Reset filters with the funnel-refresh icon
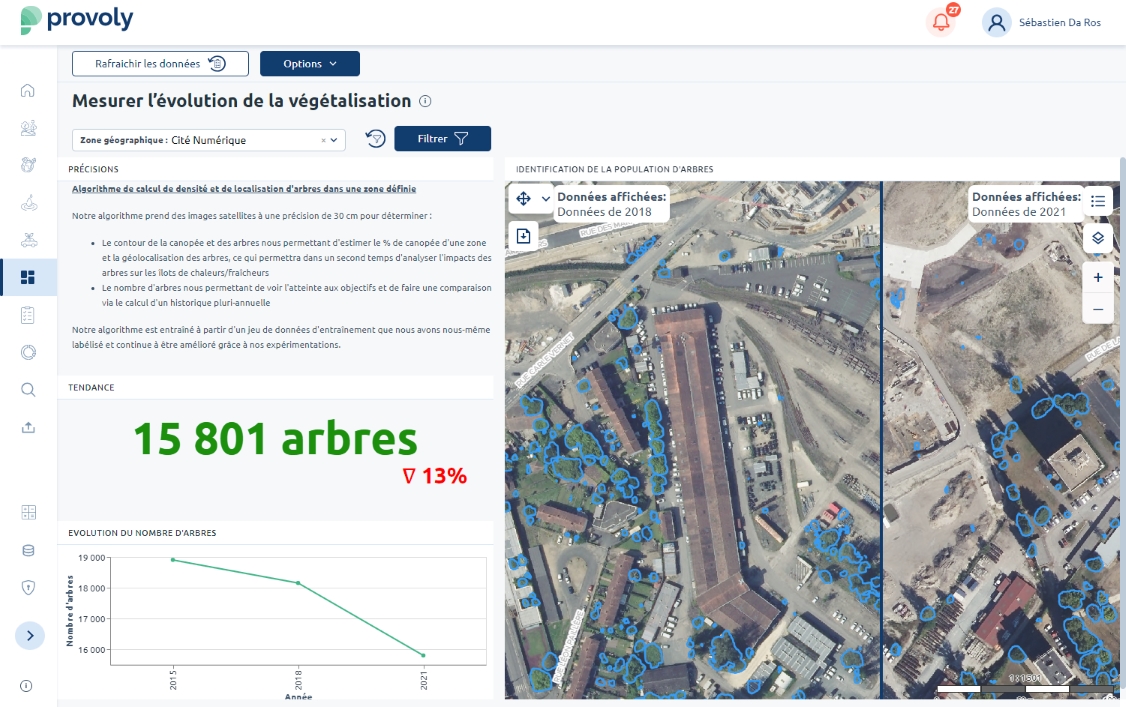 coord(376,139)
